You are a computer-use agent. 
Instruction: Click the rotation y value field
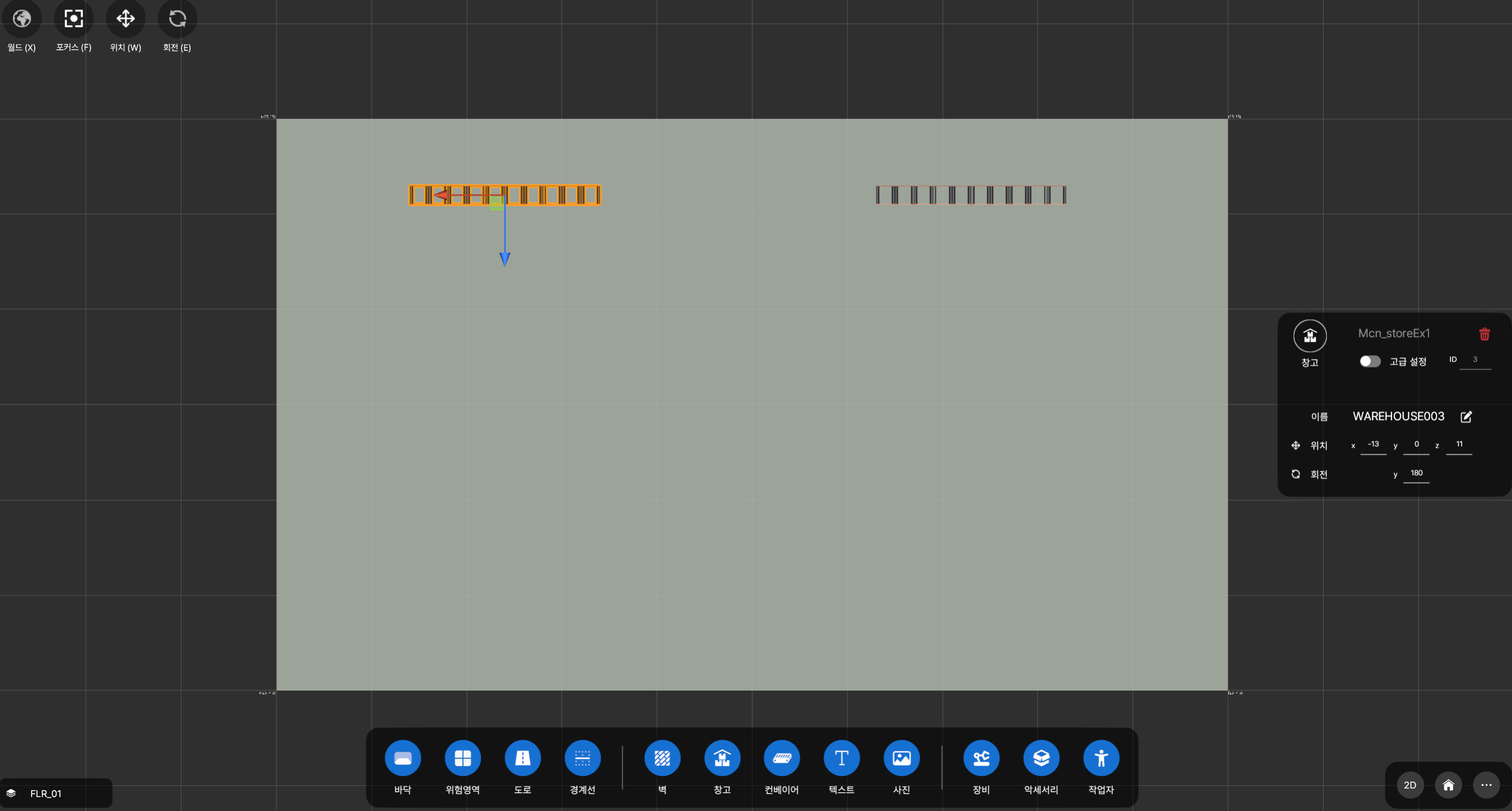point(1416,473)
